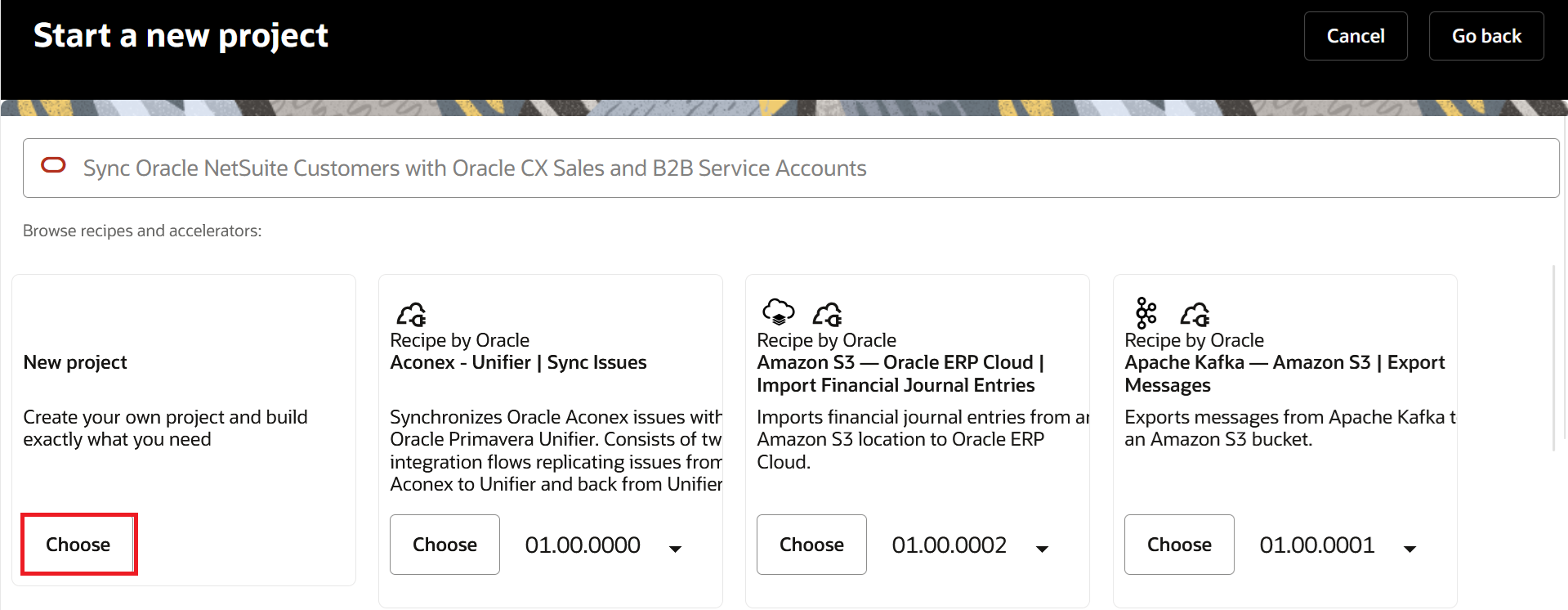The height and width of the screenshot is (610, 1568).
Task: Expand the 01.00.0001 version dropdown for Kafka recipe
Action: (x=1409, y=548)
